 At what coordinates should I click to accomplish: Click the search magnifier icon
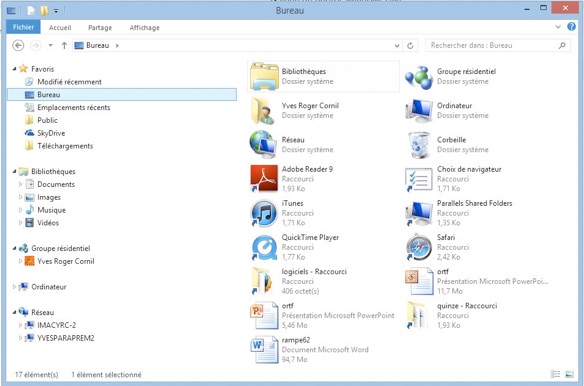(x=562, y=45)
